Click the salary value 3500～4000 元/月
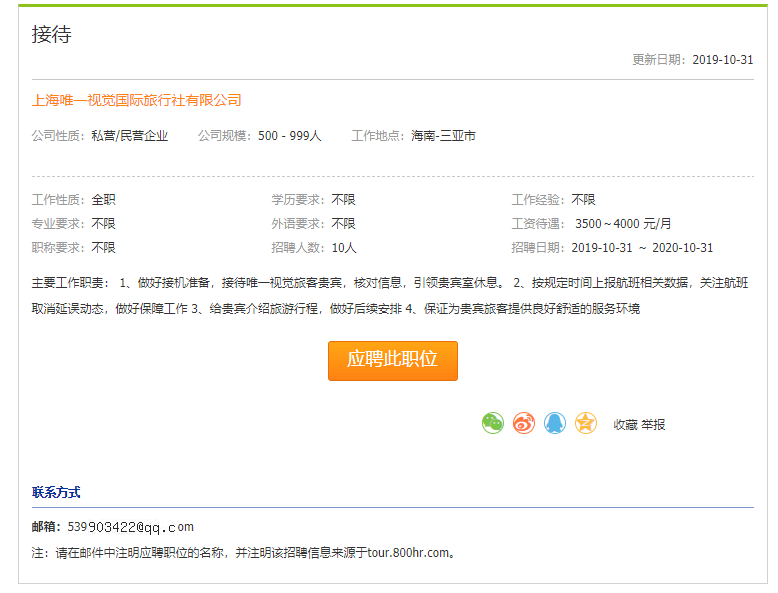 point(623,223)
